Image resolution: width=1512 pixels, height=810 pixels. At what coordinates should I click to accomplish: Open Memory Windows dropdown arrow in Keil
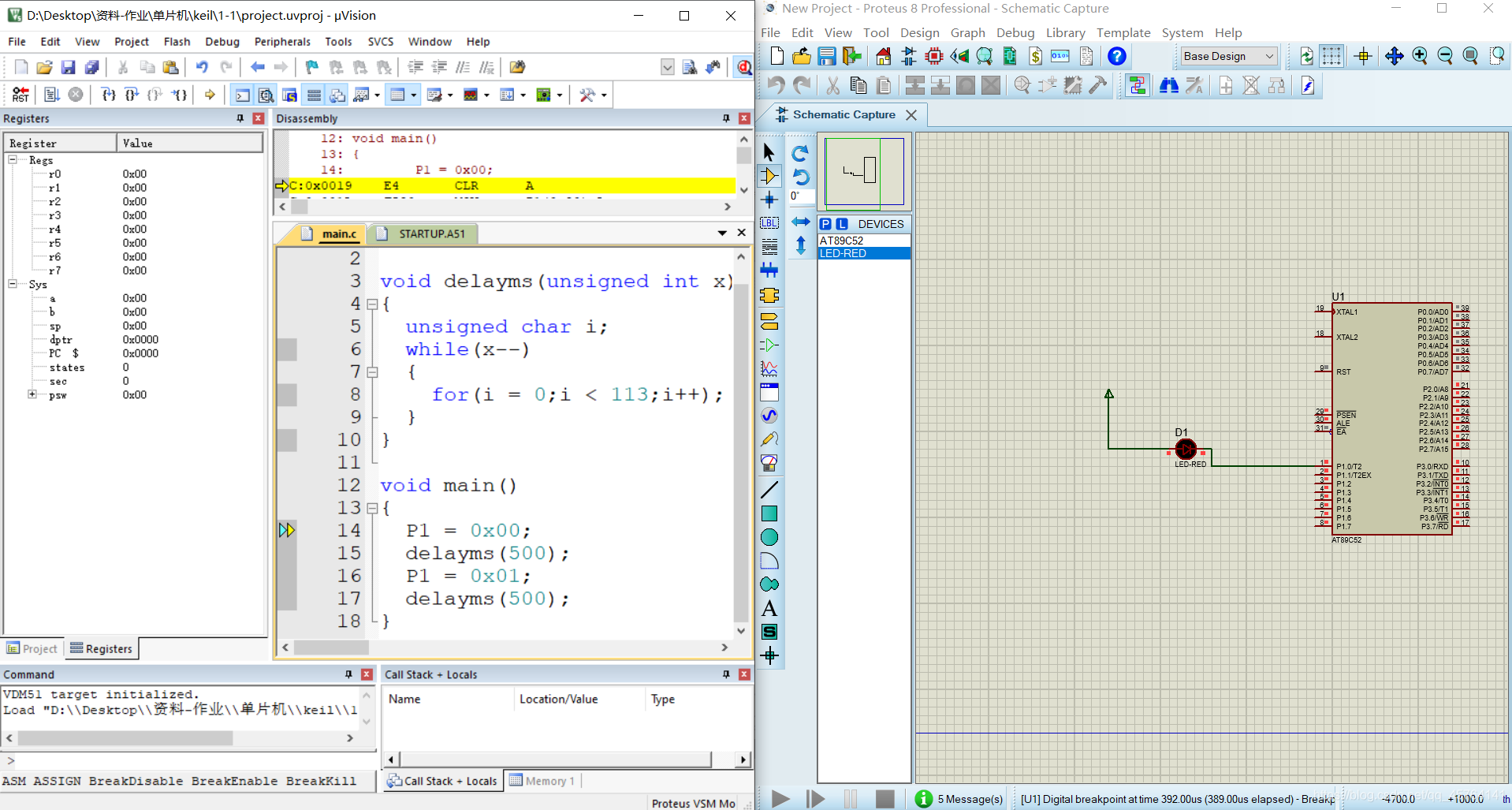tap(414, 95)
